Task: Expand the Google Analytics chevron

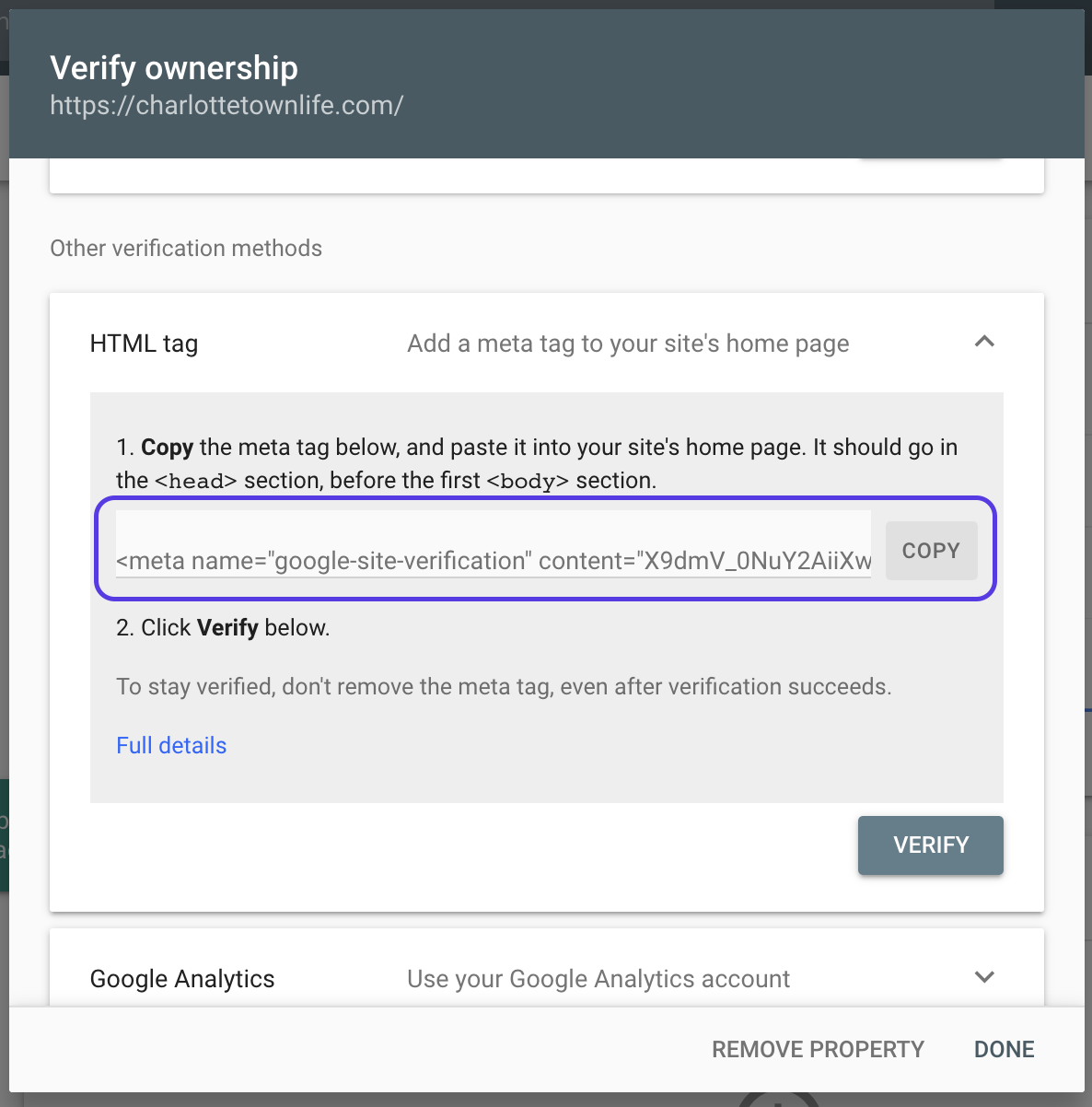Action: 984,978
